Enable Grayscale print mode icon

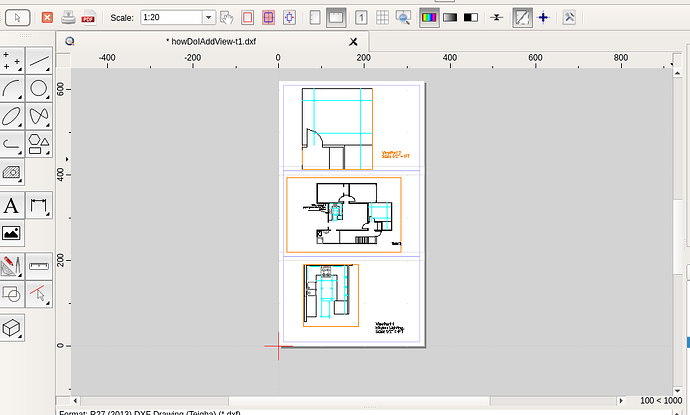point(450,18)
